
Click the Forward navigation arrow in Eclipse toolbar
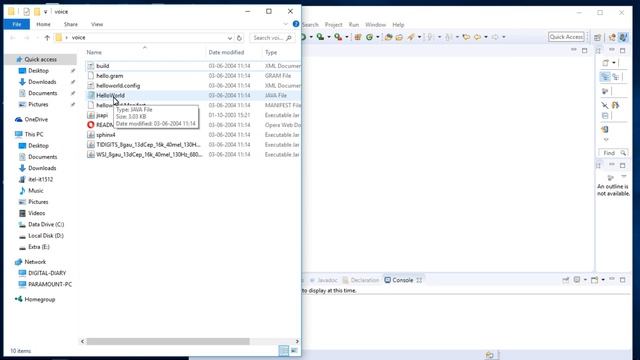[x=495, y=37]
